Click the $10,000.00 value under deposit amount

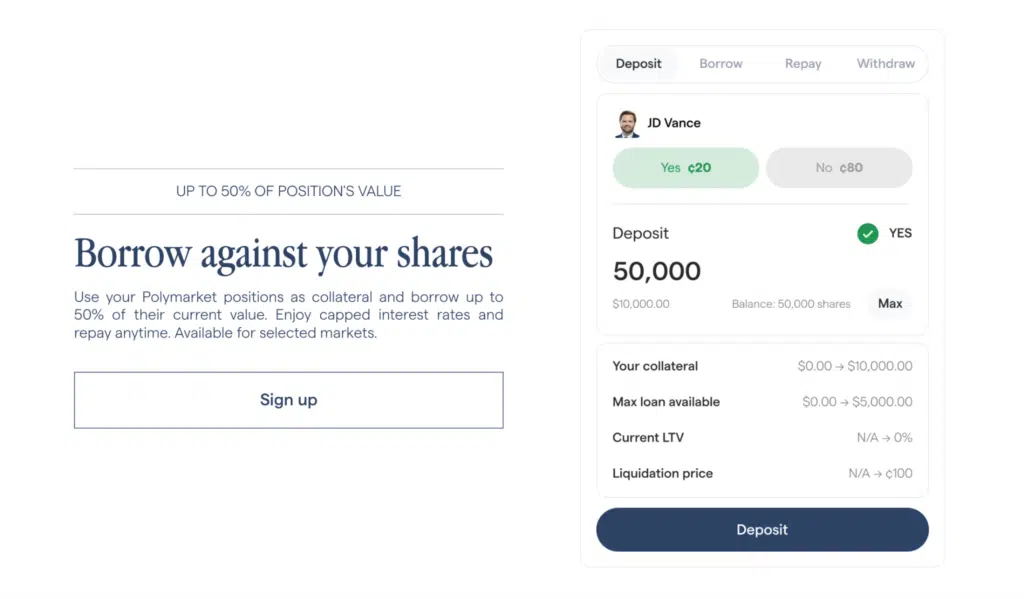(641, 304)
